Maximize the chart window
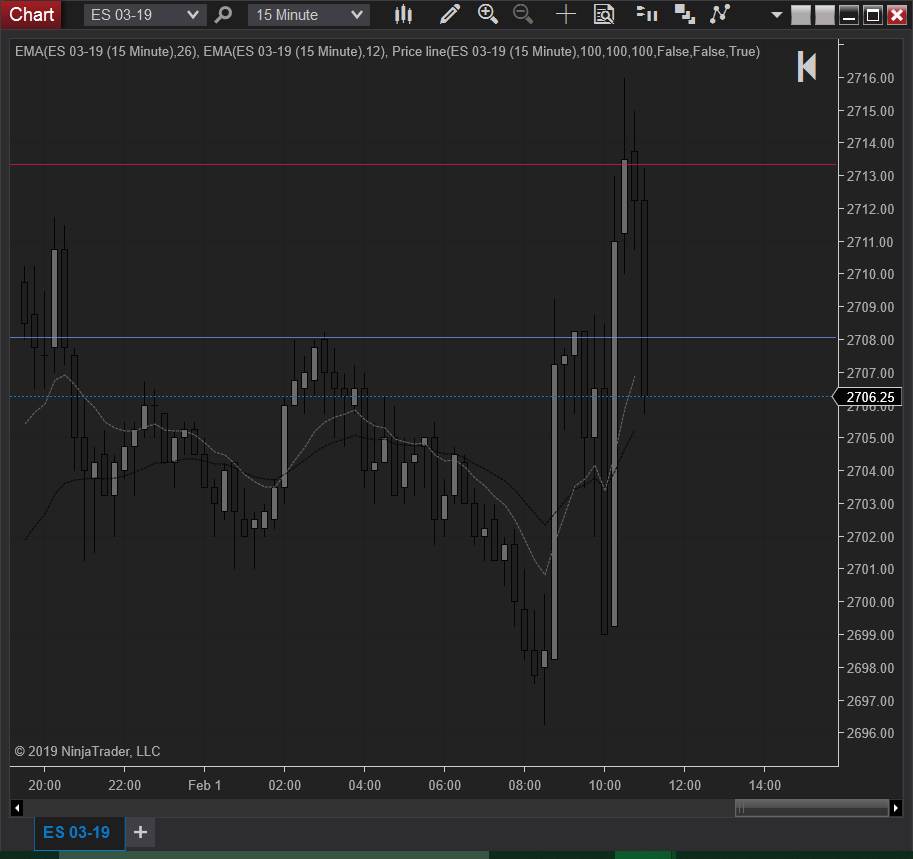Image resolution: width=913 pixels, height=859 pixels. click(x=873, y=15)
